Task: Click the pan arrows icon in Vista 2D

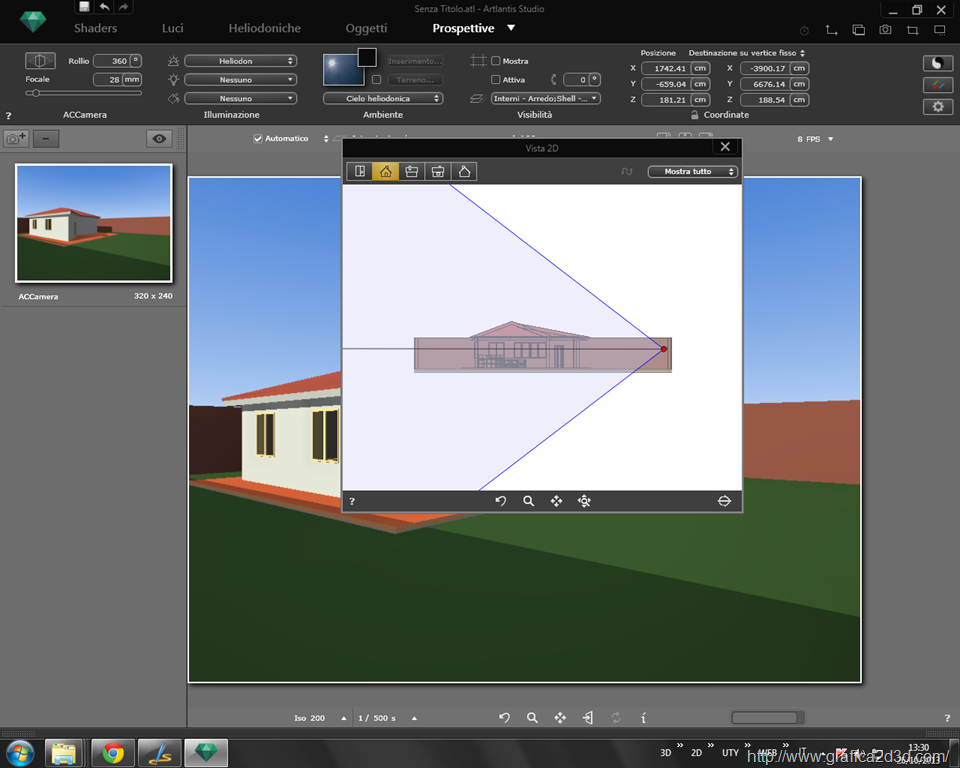Action: pos(557,501)
